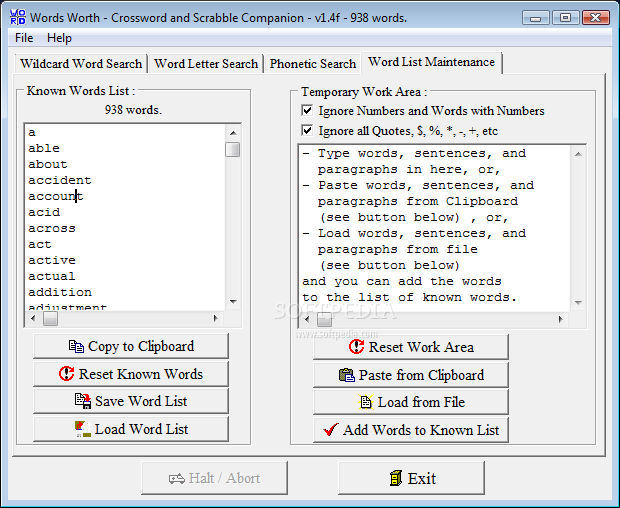The width and height of the screenshot is (620, 508).
Task: Click the Save Word List disk icon
Action: pos(83,401)
